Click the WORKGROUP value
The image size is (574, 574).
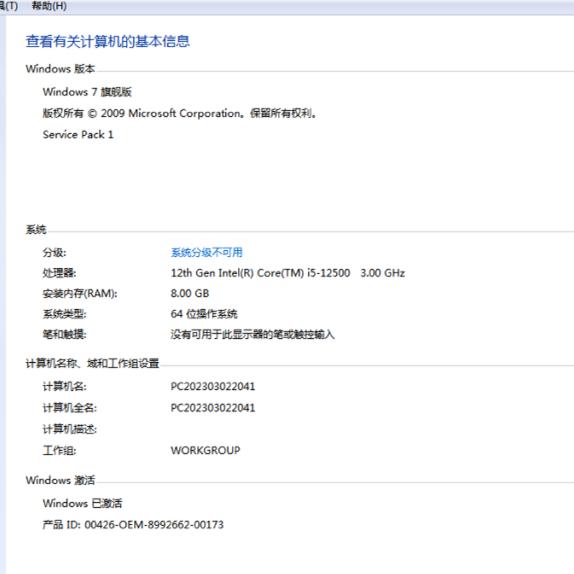(205, 450)
